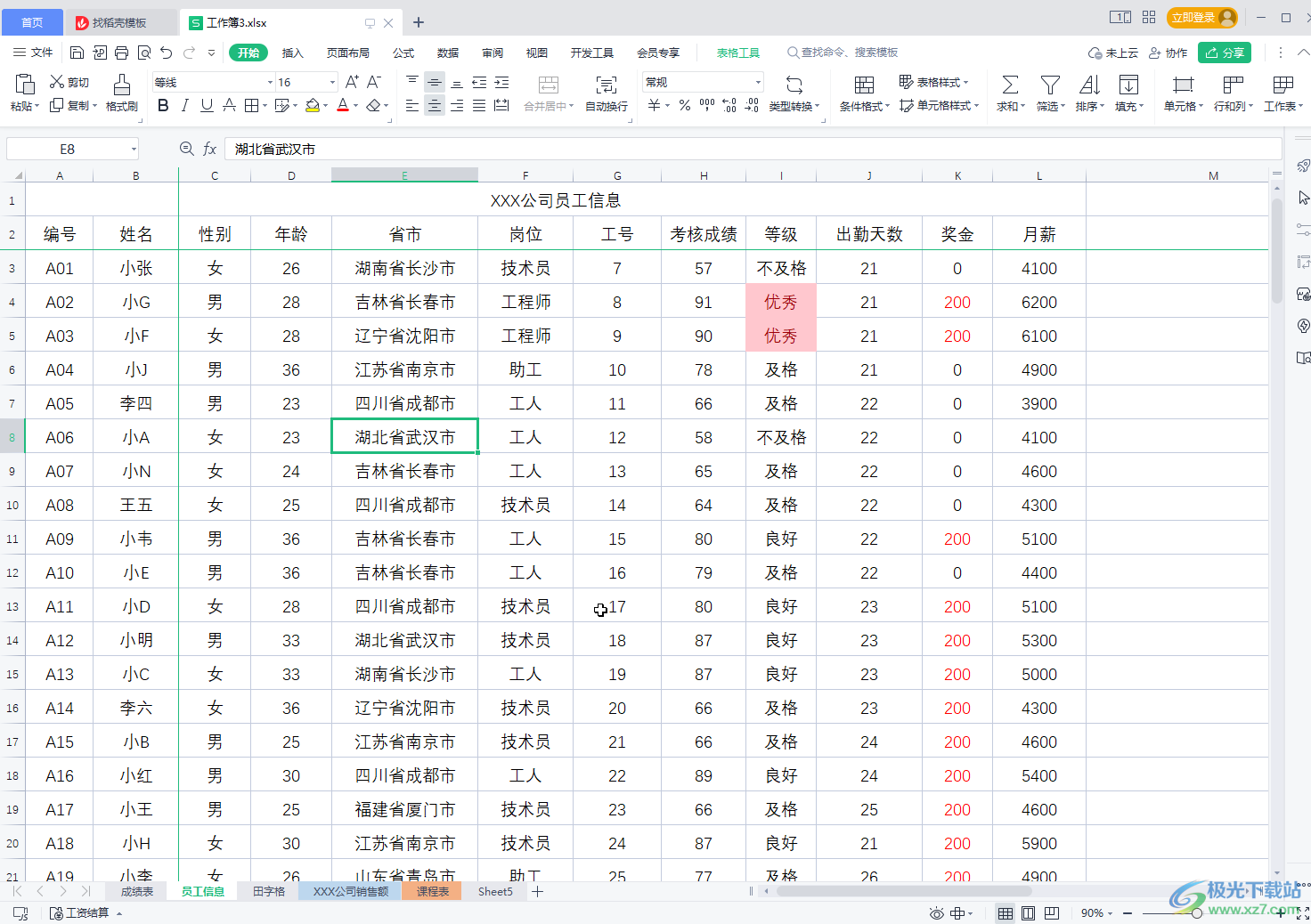The width and height of the screenshot is (1311, 924).
Task: Click the Filter (筛选) funnel icon
Action: (x=1050, y=85)
